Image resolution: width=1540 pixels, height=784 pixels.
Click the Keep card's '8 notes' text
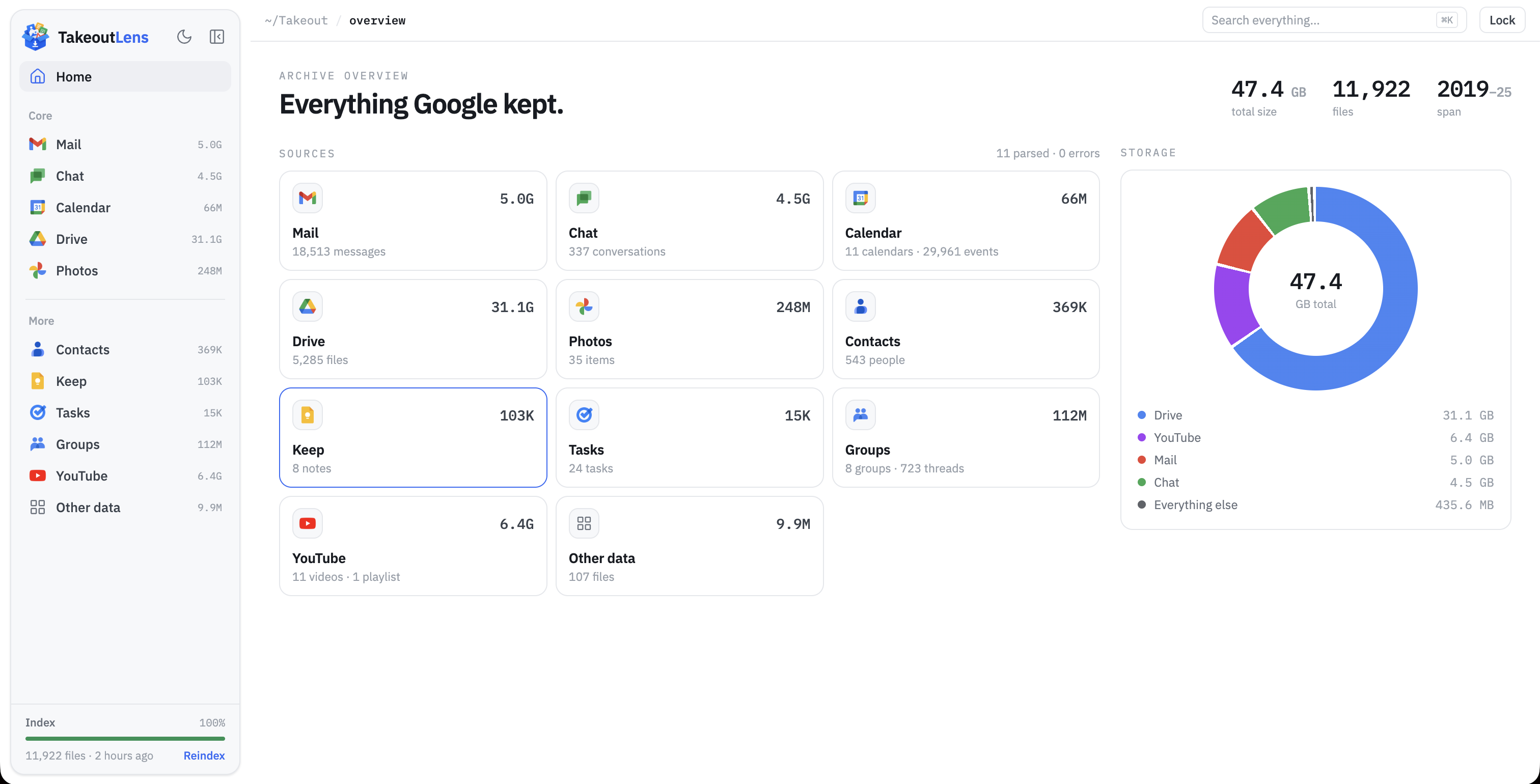coord(312,468)
